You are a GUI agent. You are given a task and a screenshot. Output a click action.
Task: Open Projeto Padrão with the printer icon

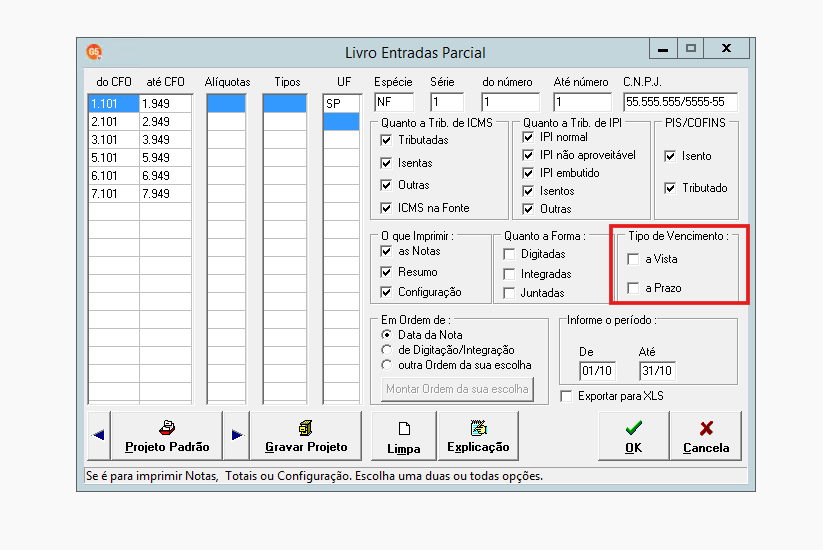tap(167, 435)
